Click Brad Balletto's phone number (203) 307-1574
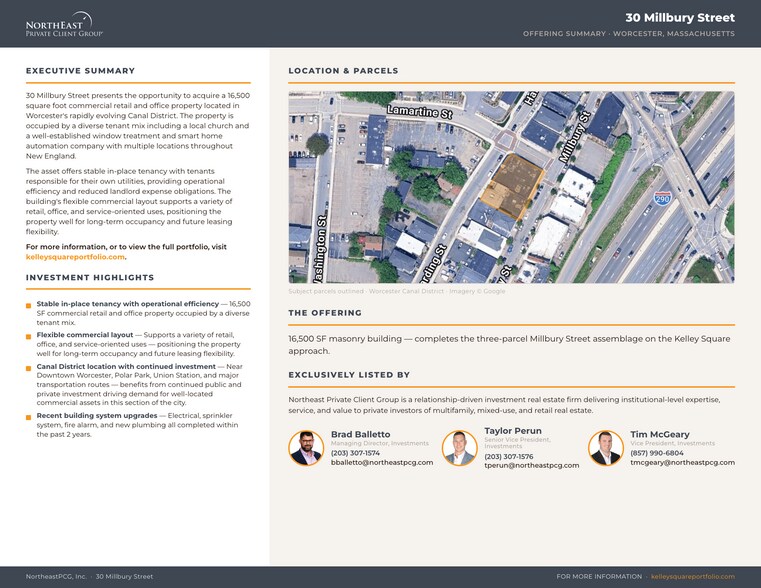This screenshot has width=761, height=588. tap(355, 453)
